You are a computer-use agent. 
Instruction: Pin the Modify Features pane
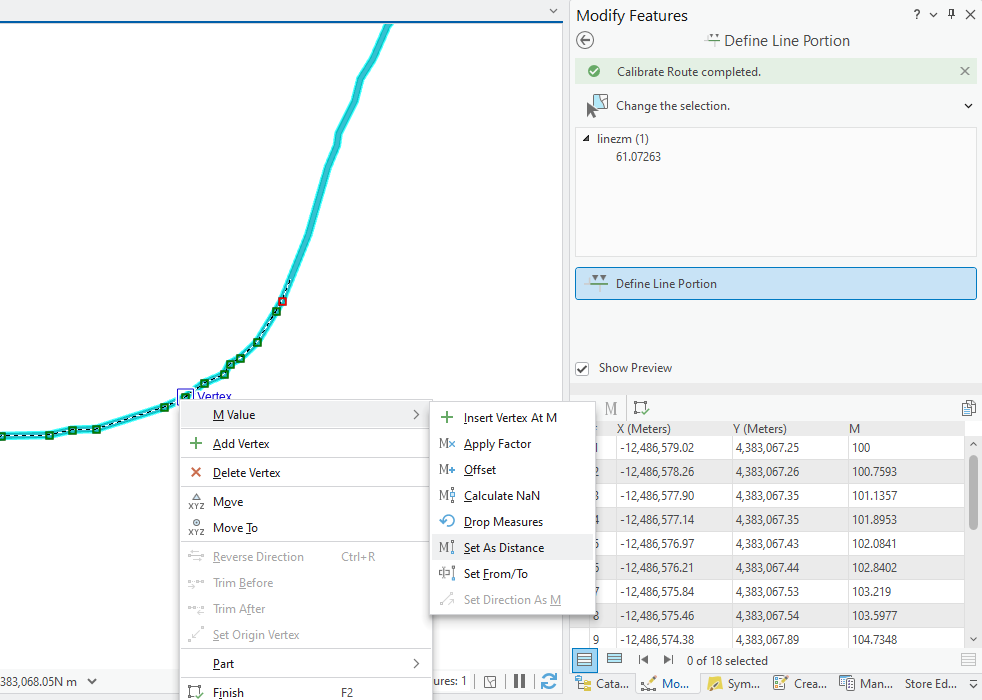point(950,14)
